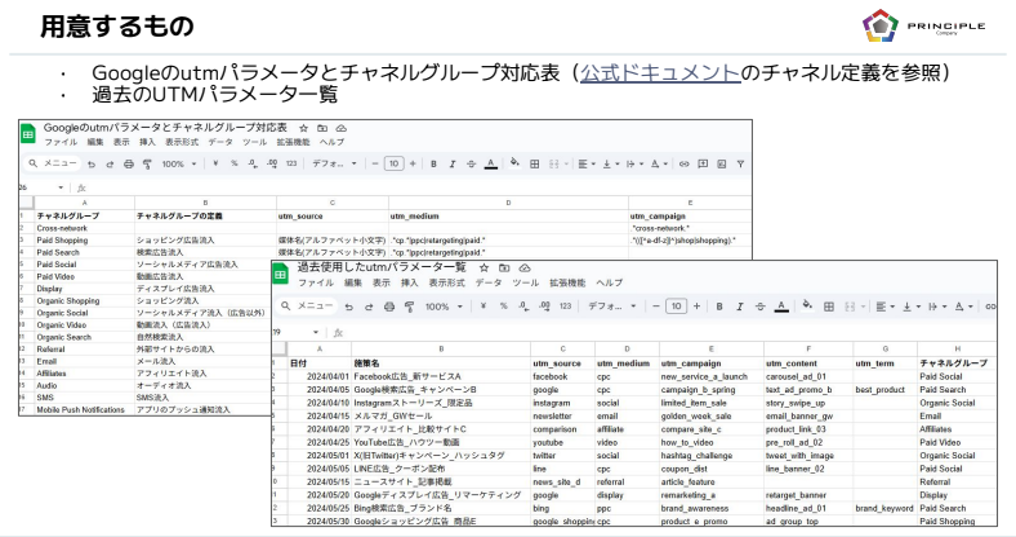This screenshot has height=537, width=1016.
Task: Open デフォ... font dropdown in 過去使用したutmパラメータ一覧
Action: point(611,307)
